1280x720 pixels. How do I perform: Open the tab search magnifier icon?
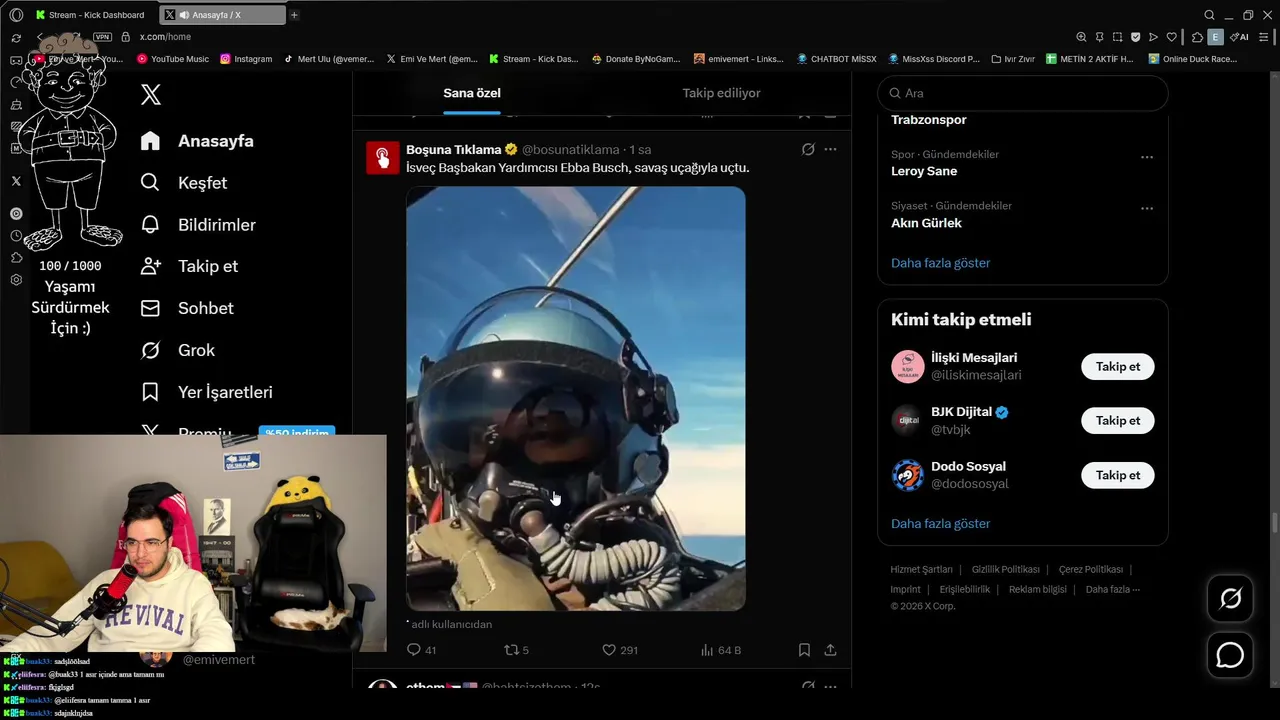tap(1209, 15)
